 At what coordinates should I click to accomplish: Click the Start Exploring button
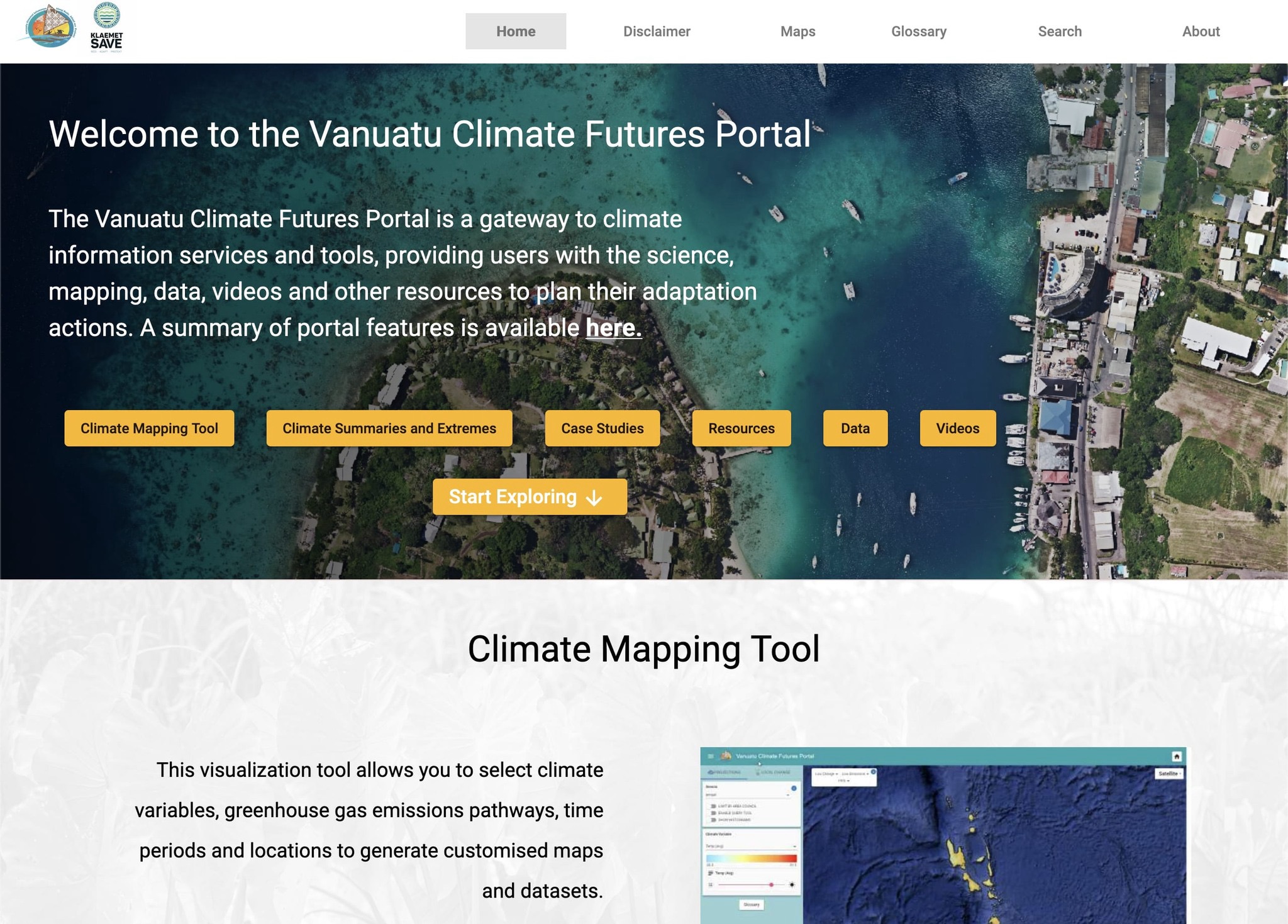tap(529, 496)
